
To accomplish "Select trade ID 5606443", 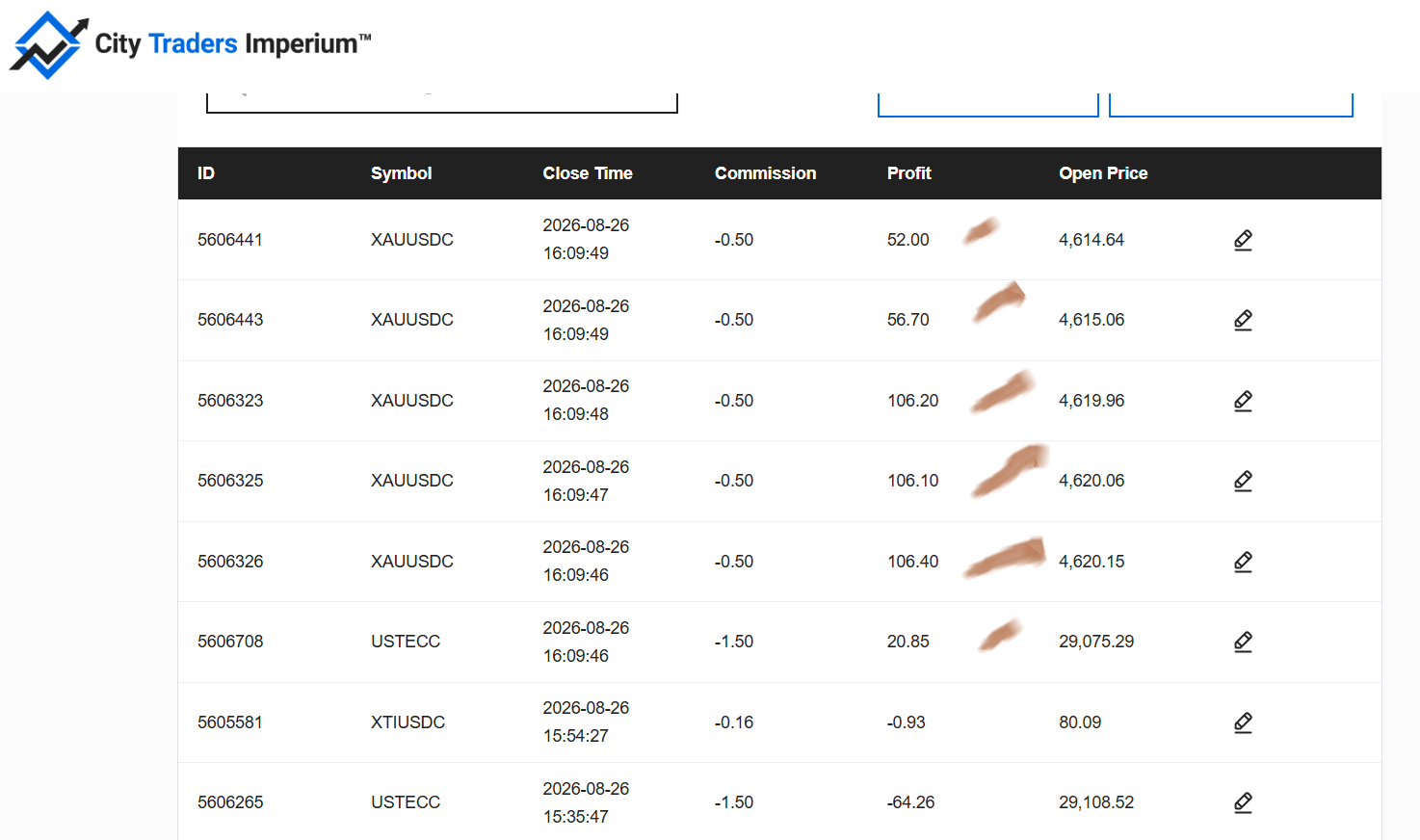I will pos(230,320).
